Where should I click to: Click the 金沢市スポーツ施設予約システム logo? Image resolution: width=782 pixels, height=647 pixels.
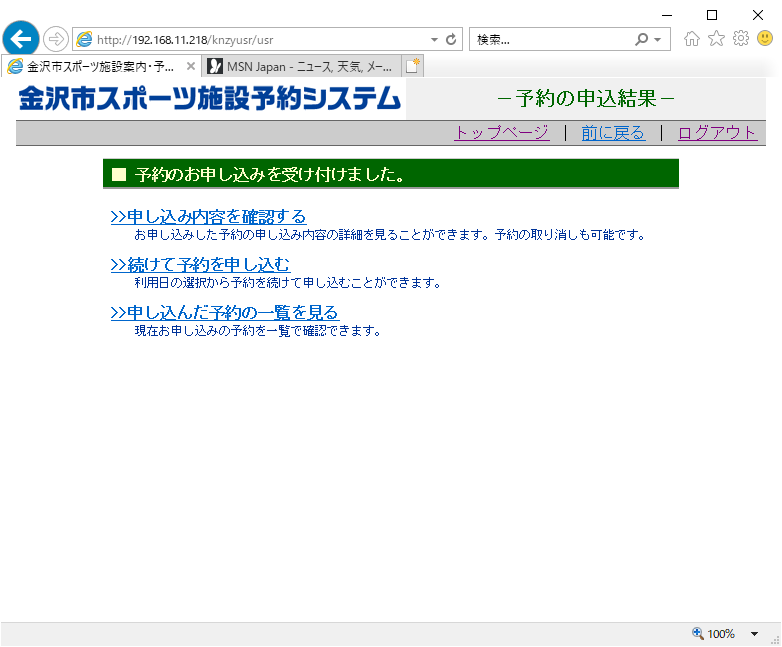(210, 98)
